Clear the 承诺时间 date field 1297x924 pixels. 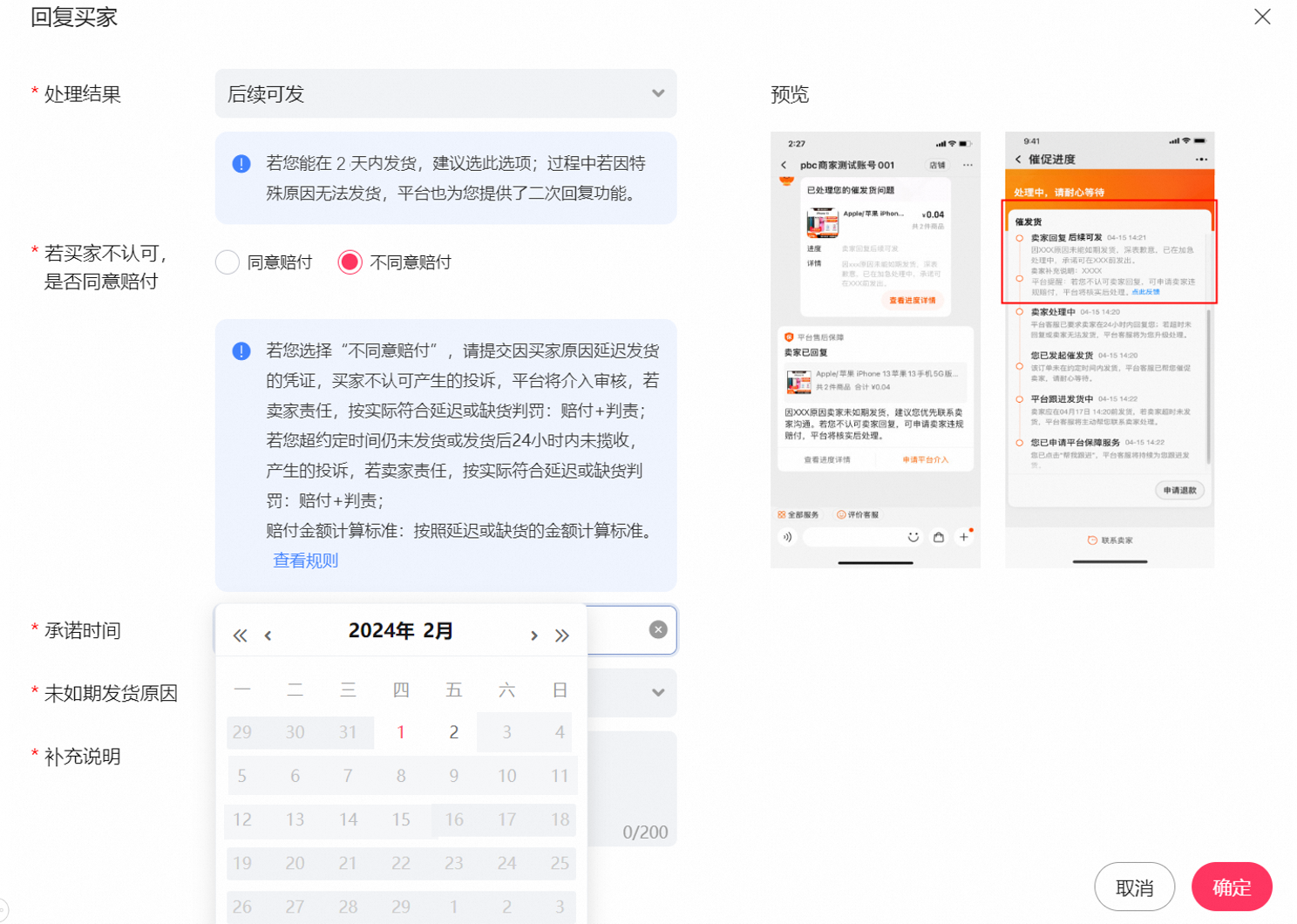[x=658, y=629]
